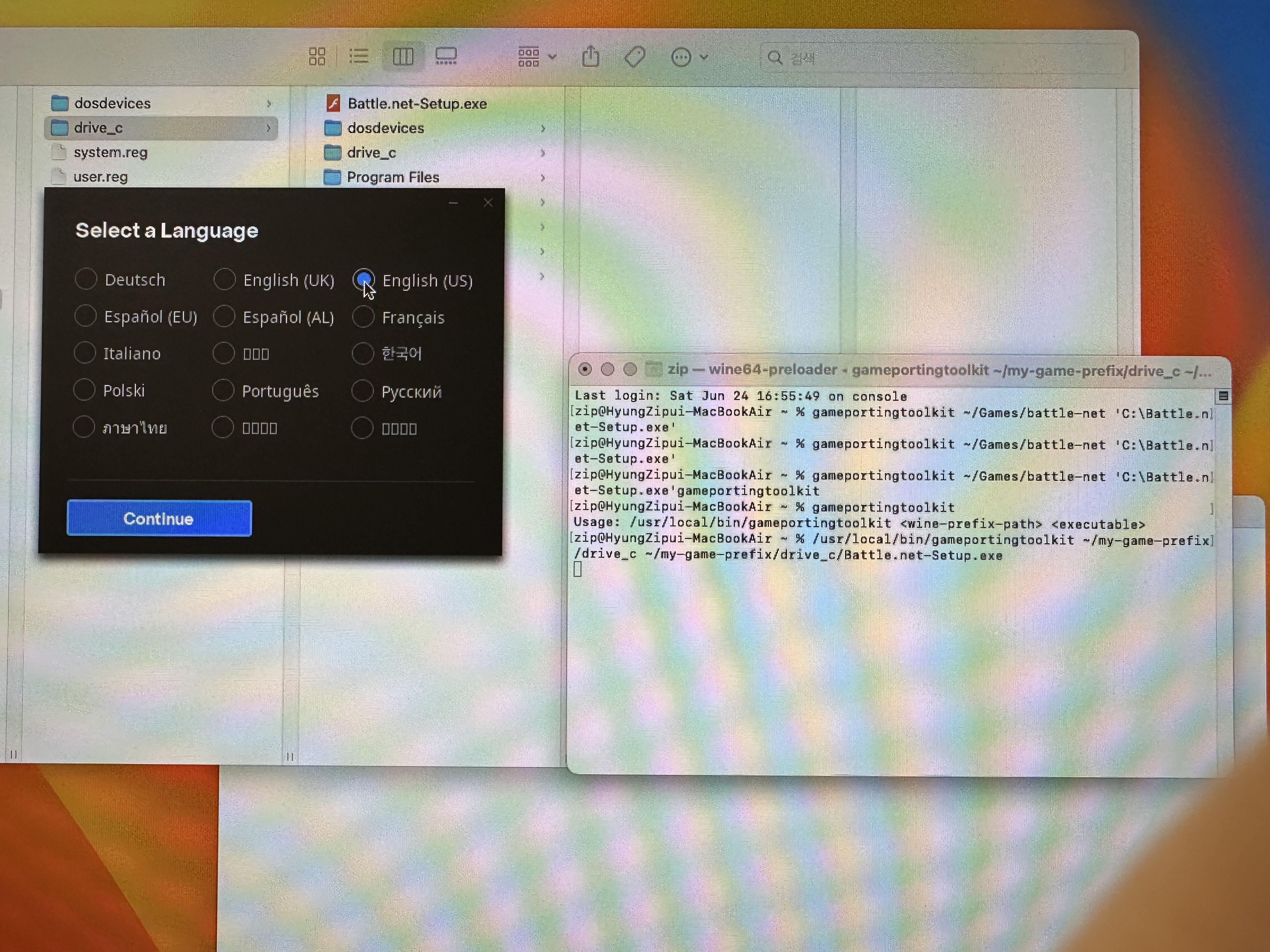
Task: Select the dosdevices folder in left column
Action: [x=161, y=103]
